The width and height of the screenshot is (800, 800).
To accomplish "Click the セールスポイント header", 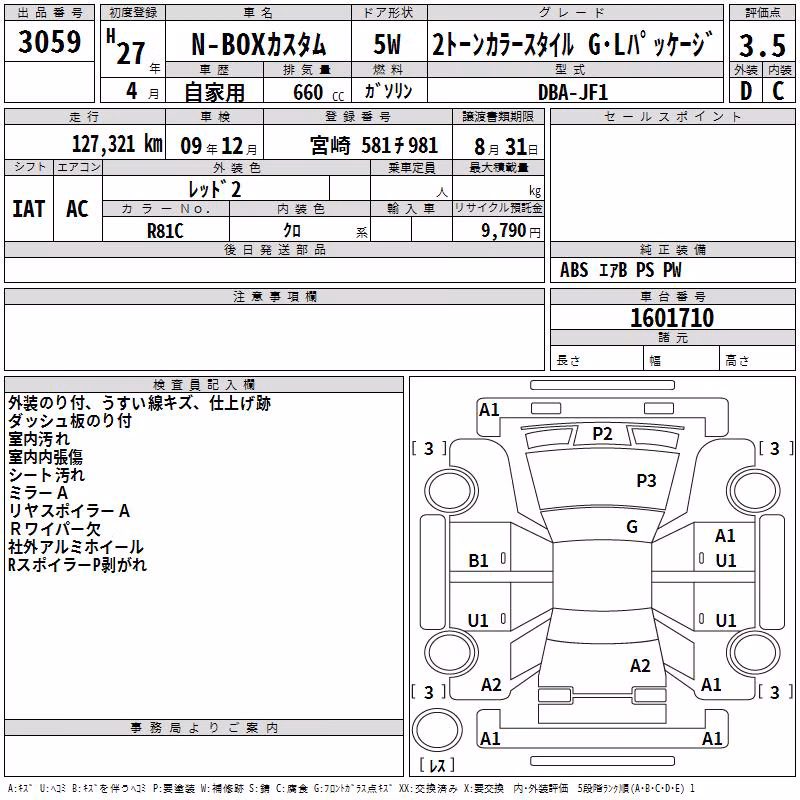I will tap(672, 117).
